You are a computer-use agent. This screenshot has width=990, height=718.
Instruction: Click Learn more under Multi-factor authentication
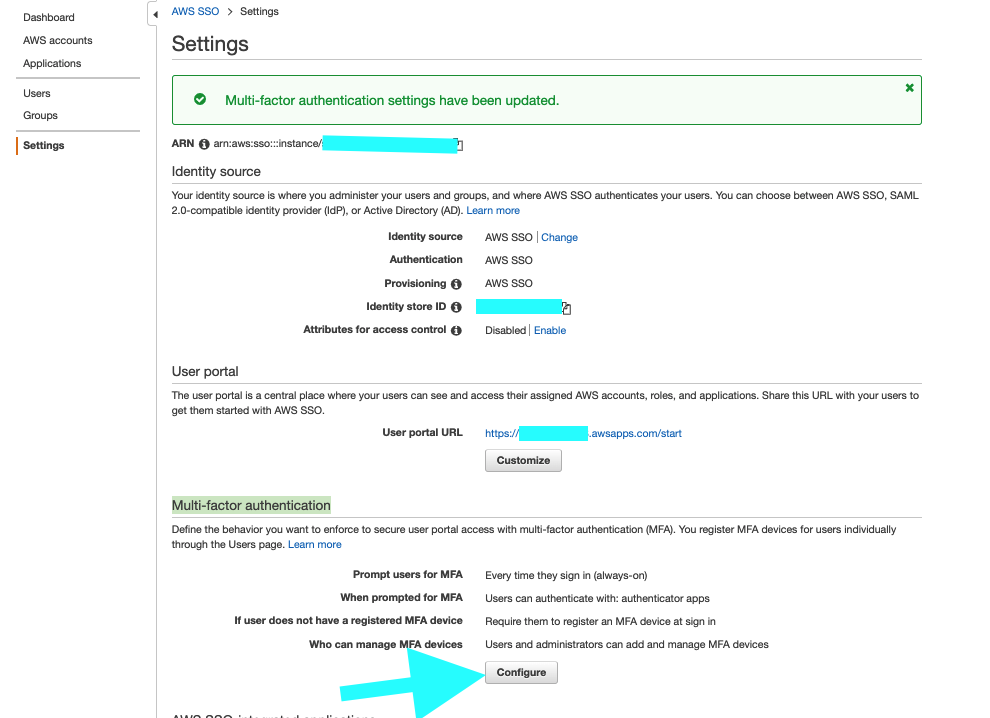click(x=314, y=544)
